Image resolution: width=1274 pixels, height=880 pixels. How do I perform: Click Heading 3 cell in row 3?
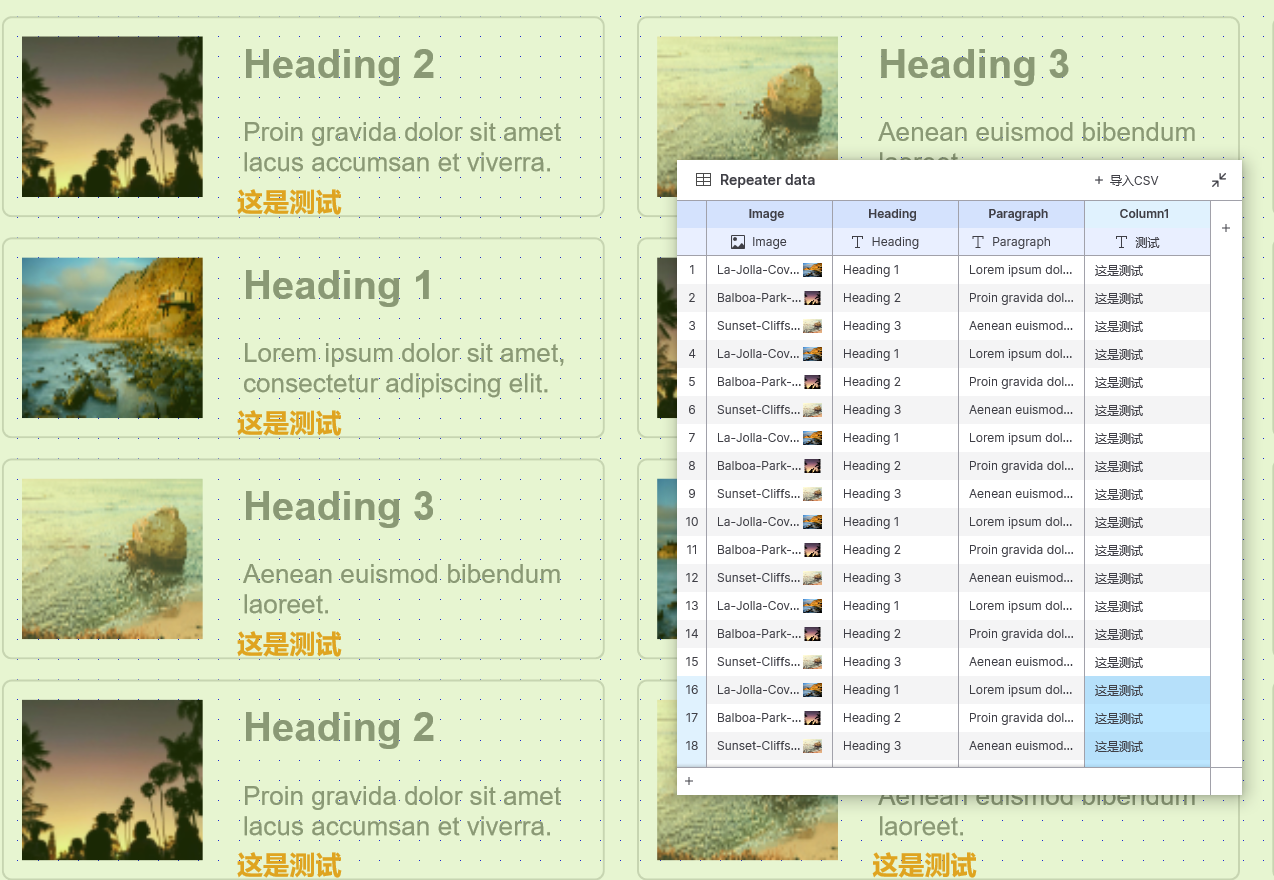[x=895, y=326]
